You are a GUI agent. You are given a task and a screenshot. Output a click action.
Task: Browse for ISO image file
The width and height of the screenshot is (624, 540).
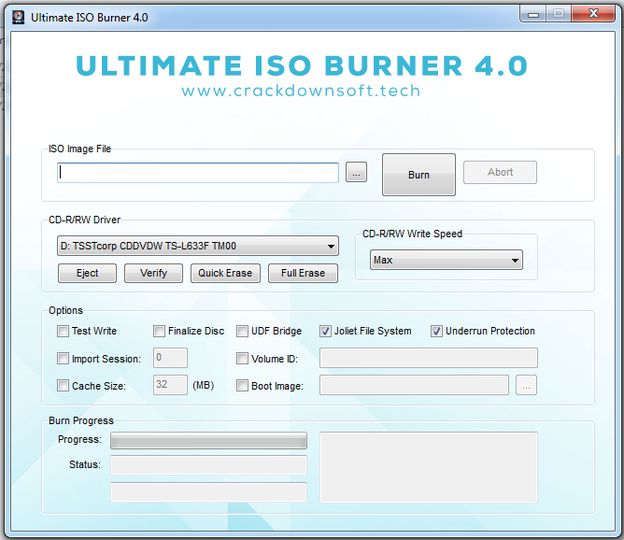click(356, 172)
